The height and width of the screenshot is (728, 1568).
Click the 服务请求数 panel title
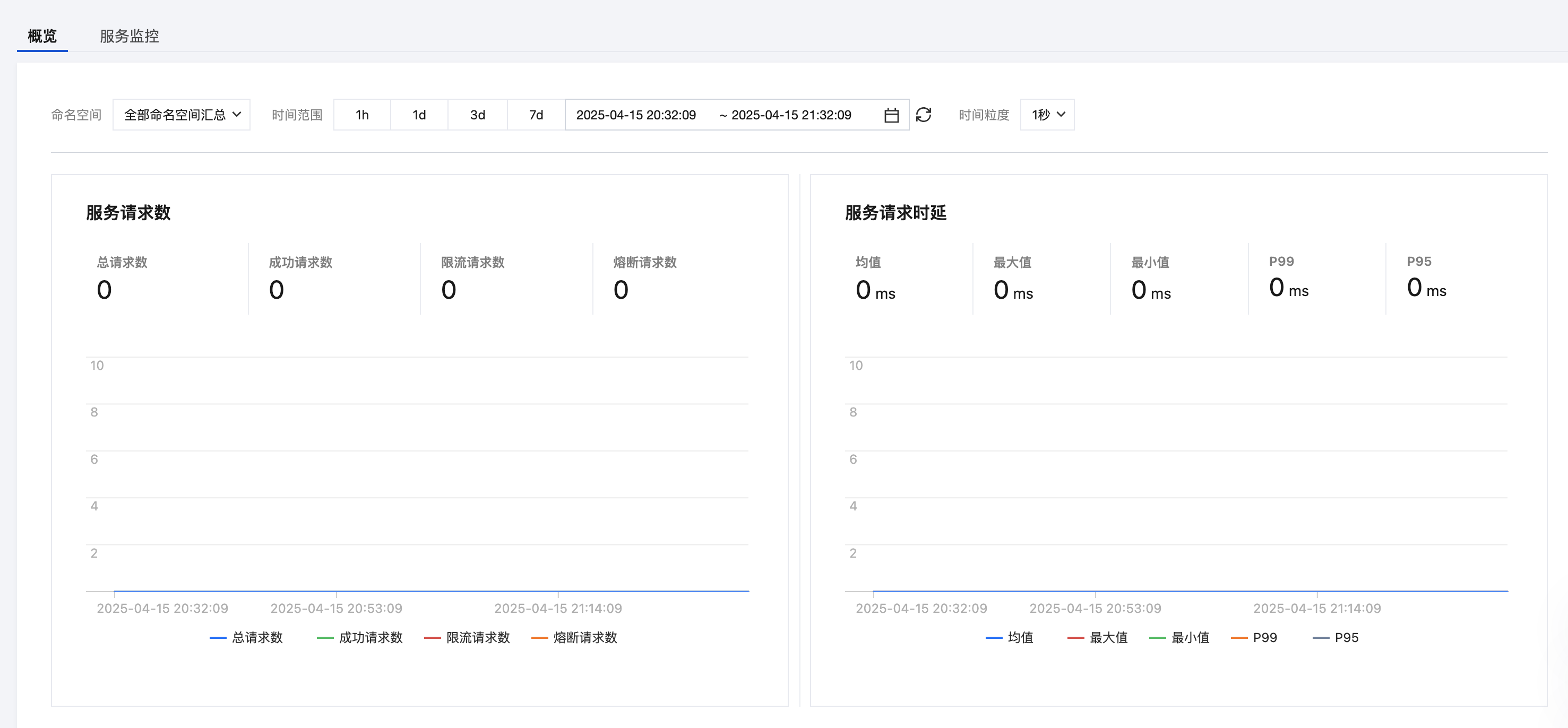pyautogui.click(x=128, y=212)
